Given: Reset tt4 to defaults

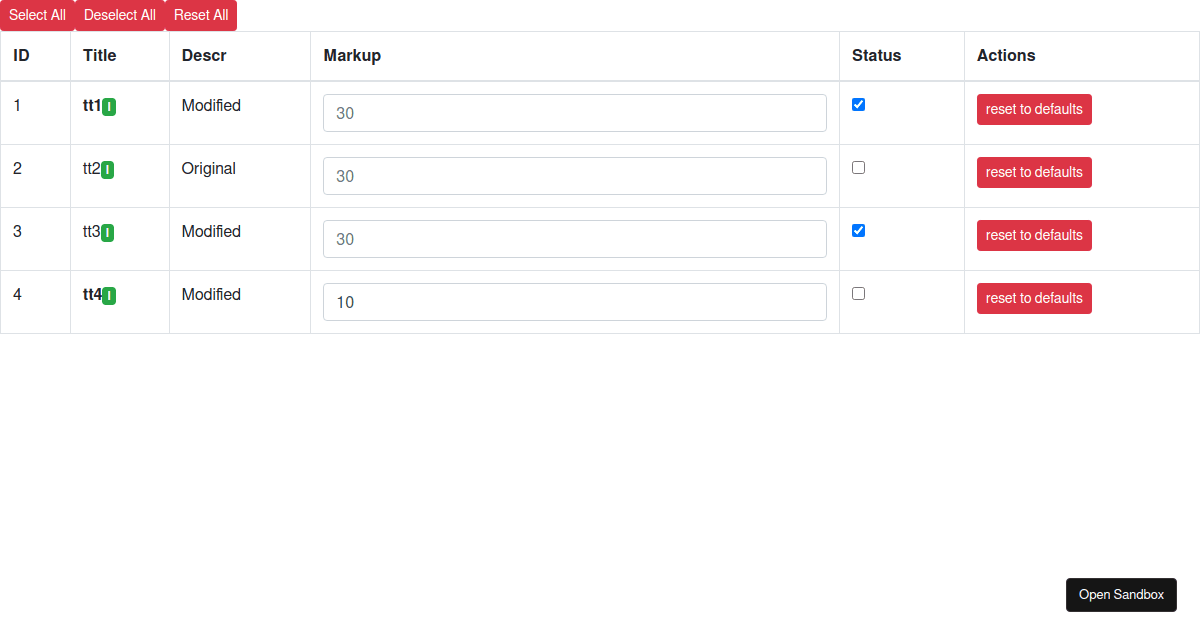Looking at the screenshot, I should point(1034,298).
